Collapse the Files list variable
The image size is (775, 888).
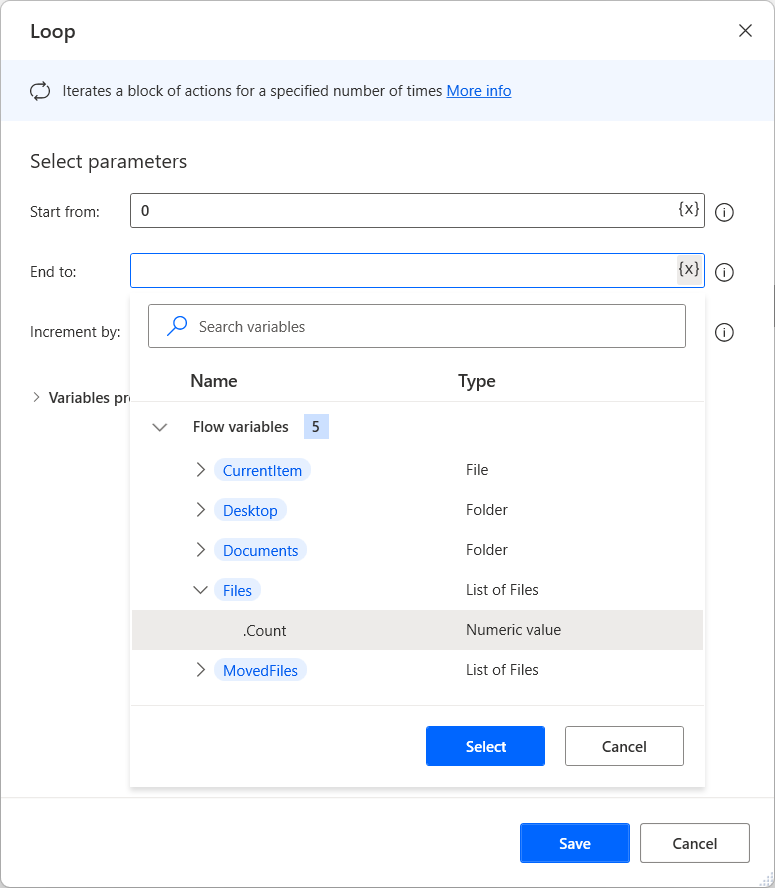click(x=200, y=589)
